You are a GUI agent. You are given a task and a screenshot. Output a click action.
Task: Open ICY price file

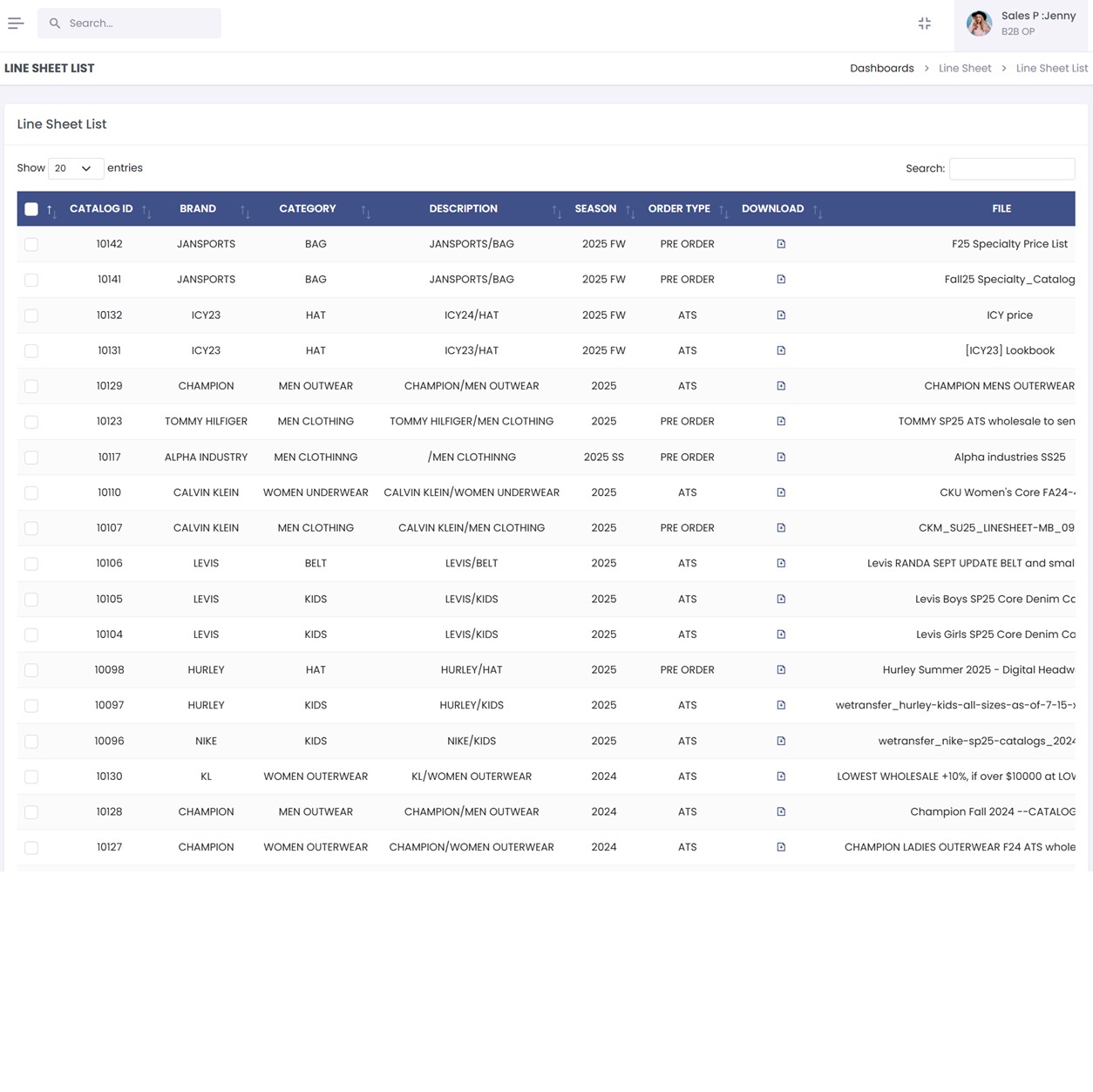1009,315
